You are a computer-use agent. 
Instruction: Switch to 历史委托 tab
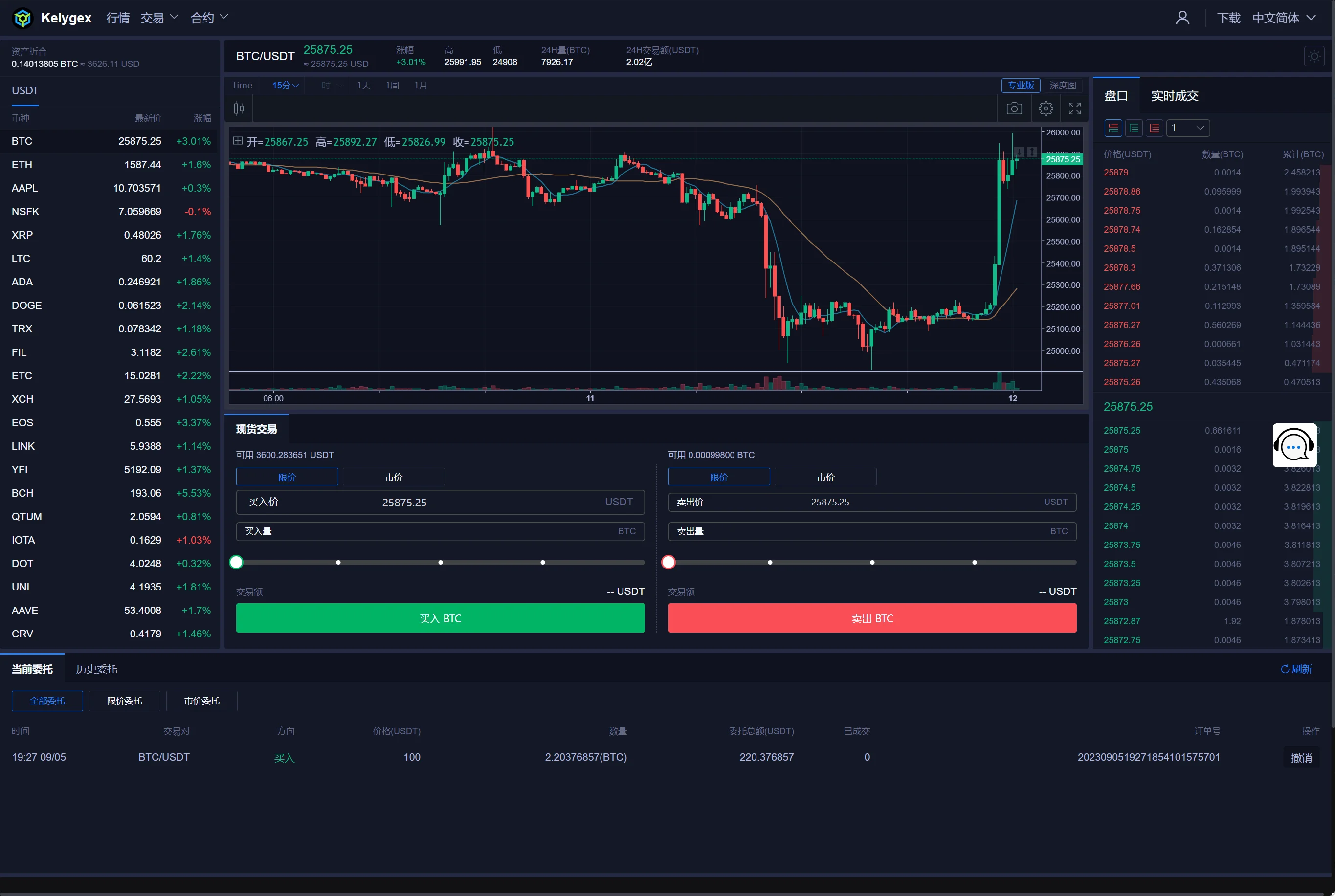click(97, 669)
